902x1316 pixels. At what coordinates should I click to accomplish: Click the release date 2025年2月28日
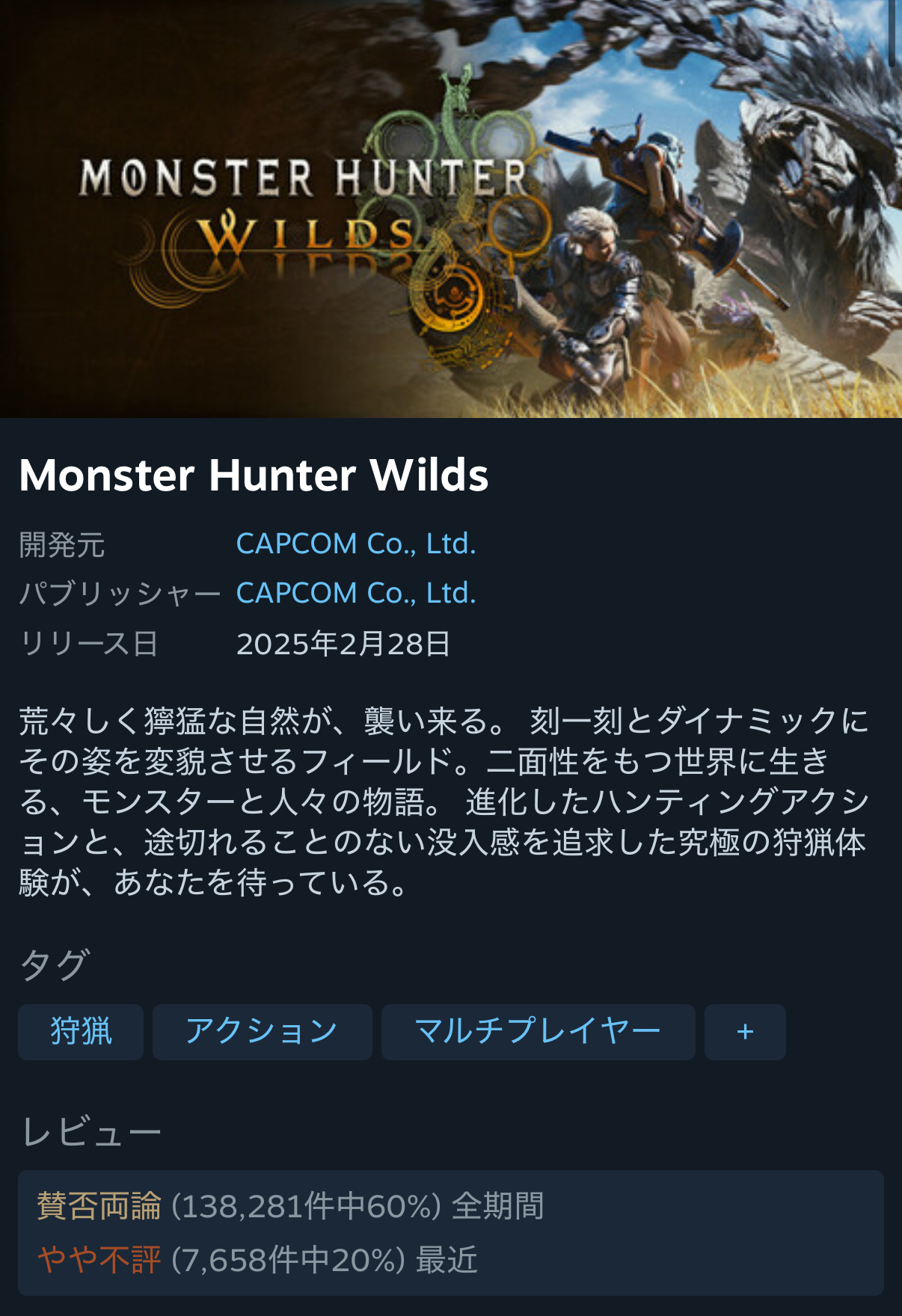(x=343, y=644)
